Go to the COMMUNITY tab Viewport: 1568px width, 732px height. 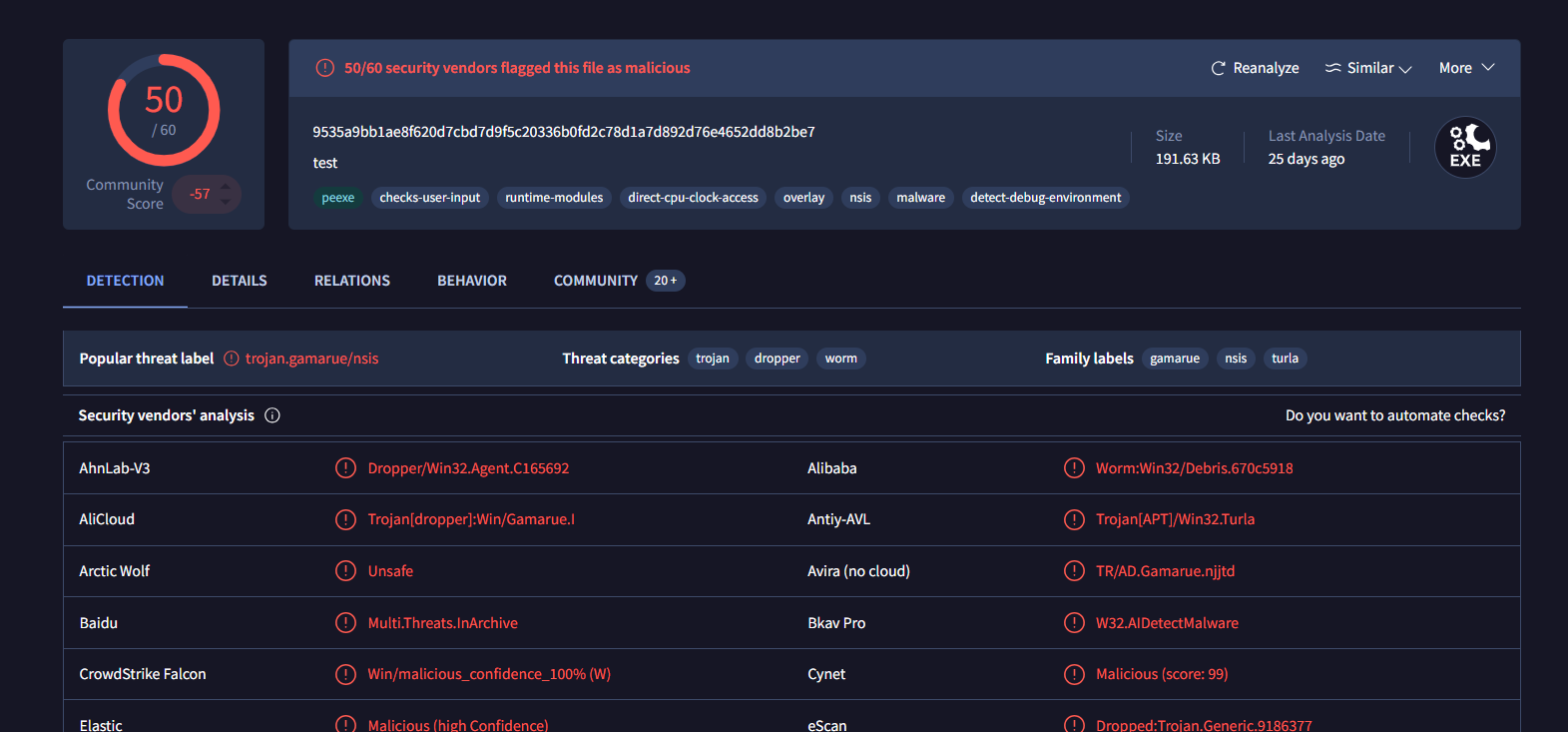[x=596, y=281]
